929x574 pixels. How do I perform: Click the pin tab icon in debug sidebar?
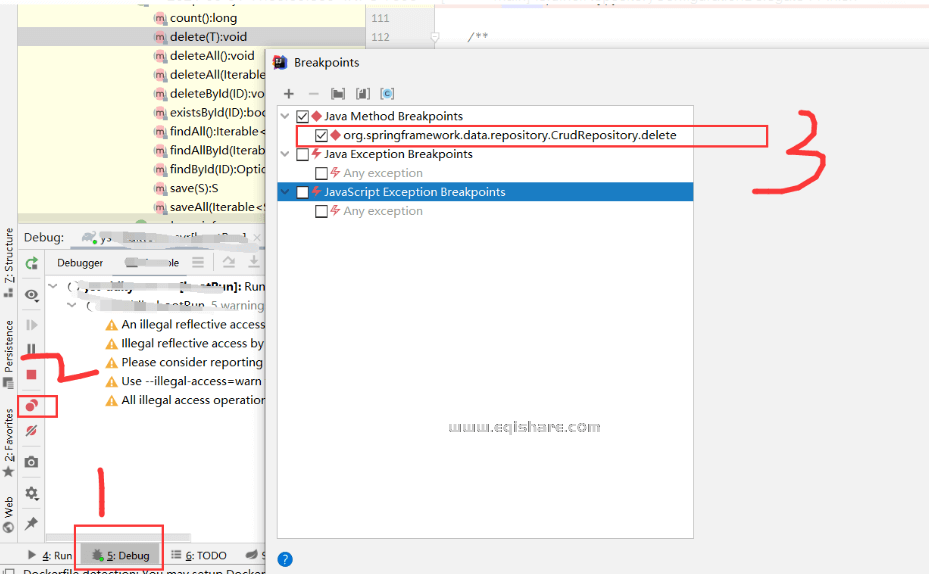(32, 523)
